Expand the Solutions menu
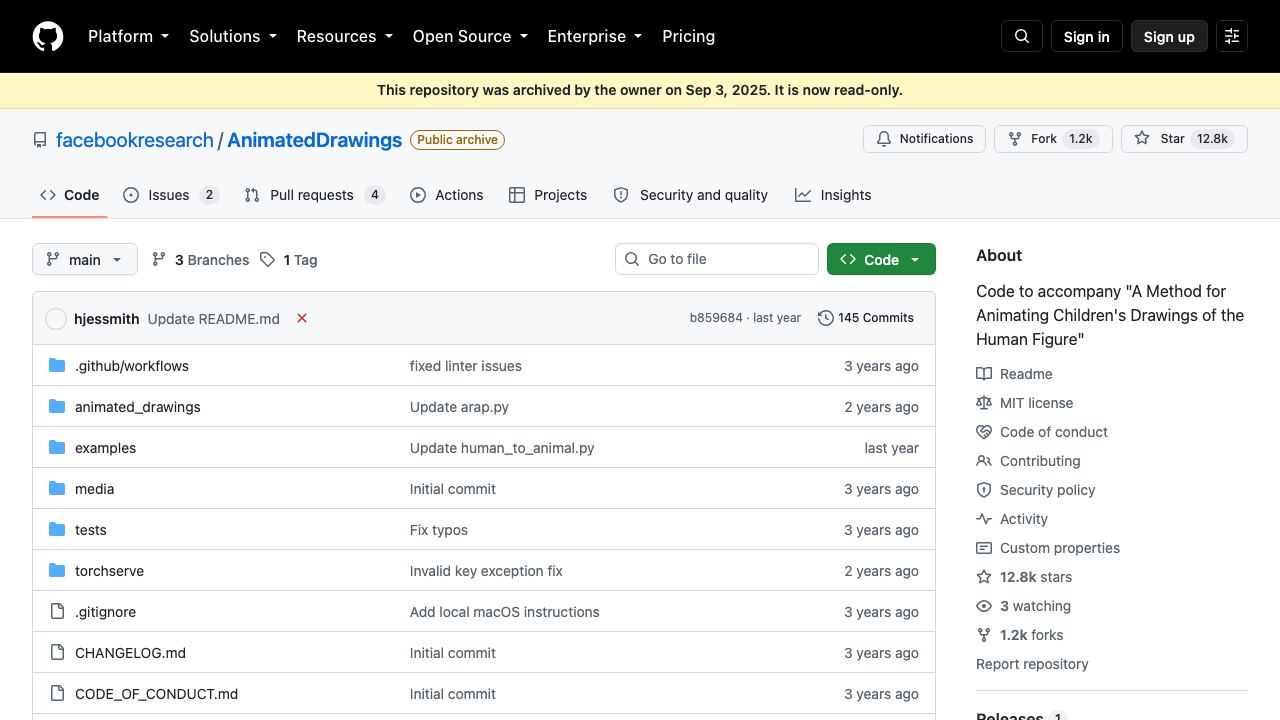The width and height of the screenshot is (1280, 720). (233, 36)
